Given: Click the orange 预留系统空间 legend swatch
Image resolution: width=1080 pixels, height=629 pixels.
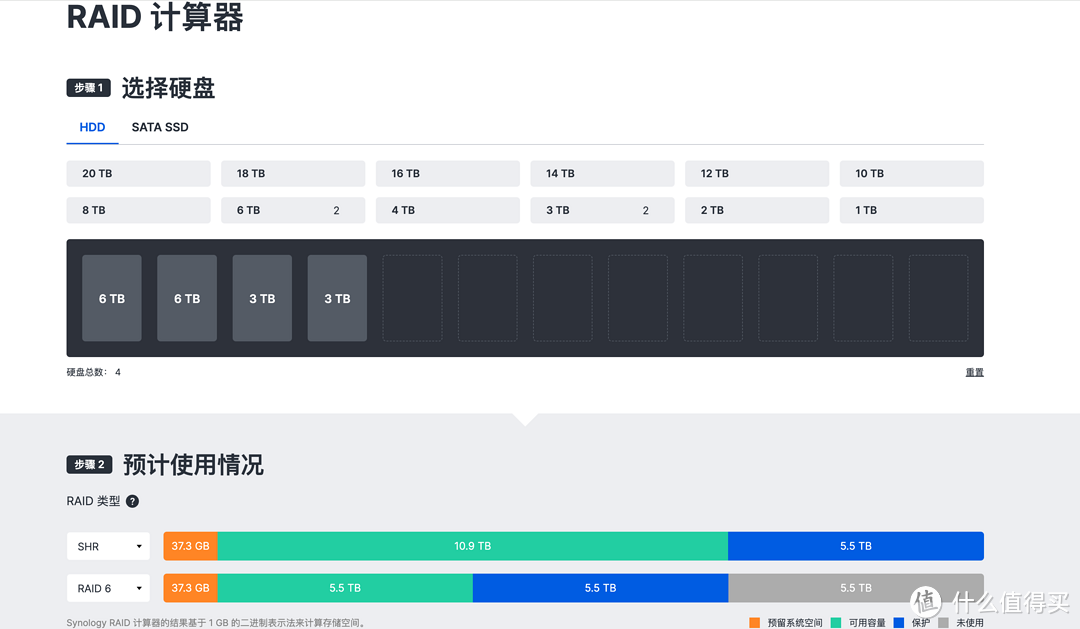Looking at the screenshot, I should (753, 621).
